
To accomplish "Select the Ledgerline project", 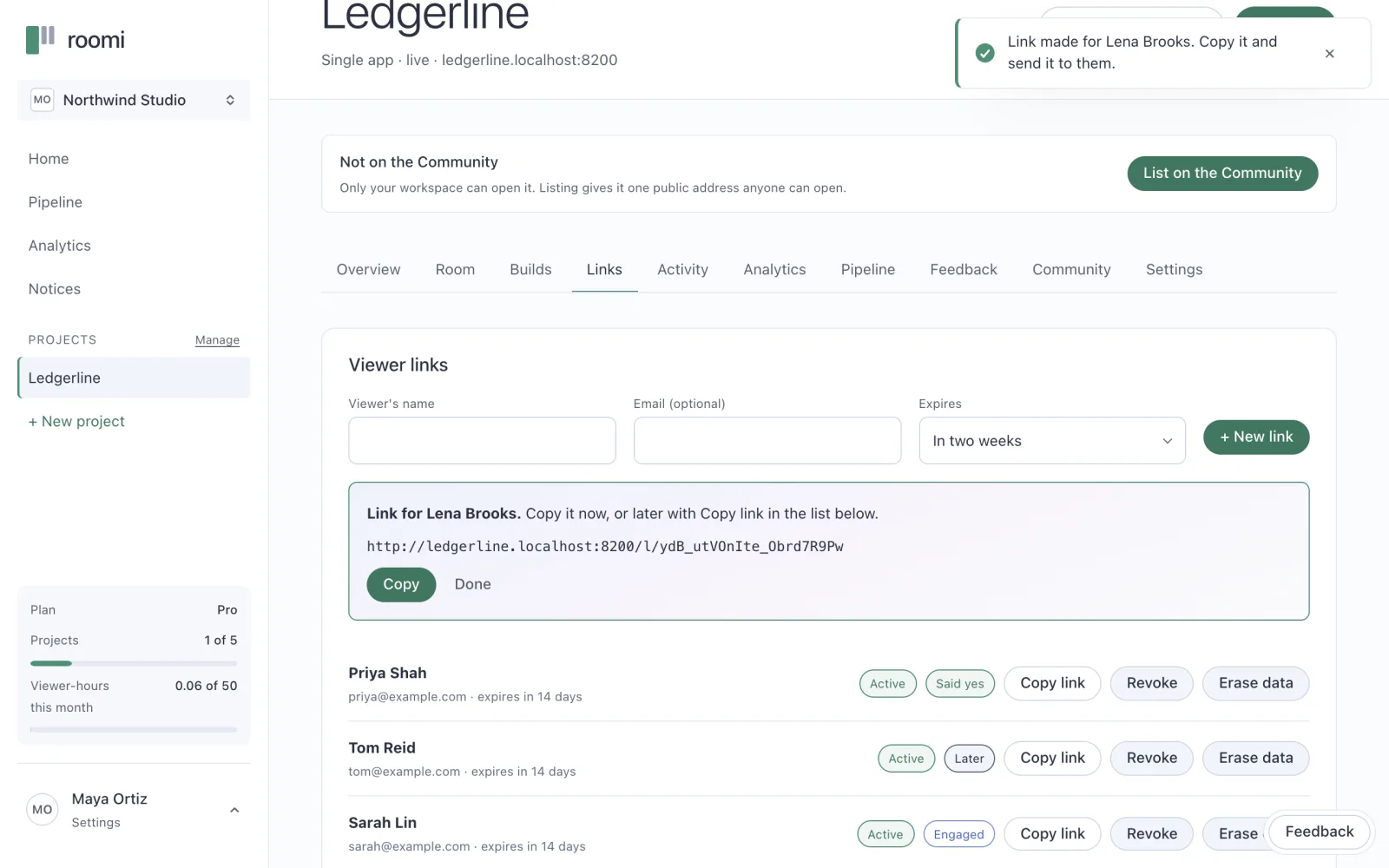I will coord(134,378).
